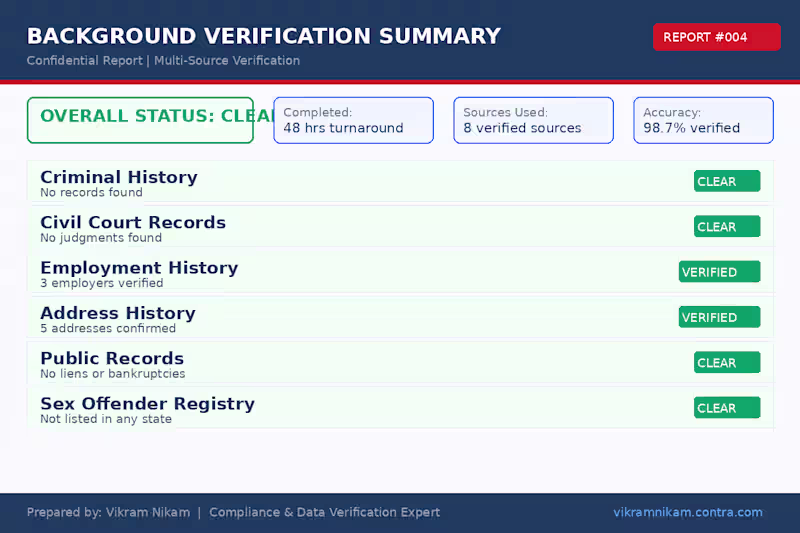The height and width of the screenshot is (533, 800).
Task: Click the CLEAR badge for Sex Offender Registry
Action: tap(727, 408)
